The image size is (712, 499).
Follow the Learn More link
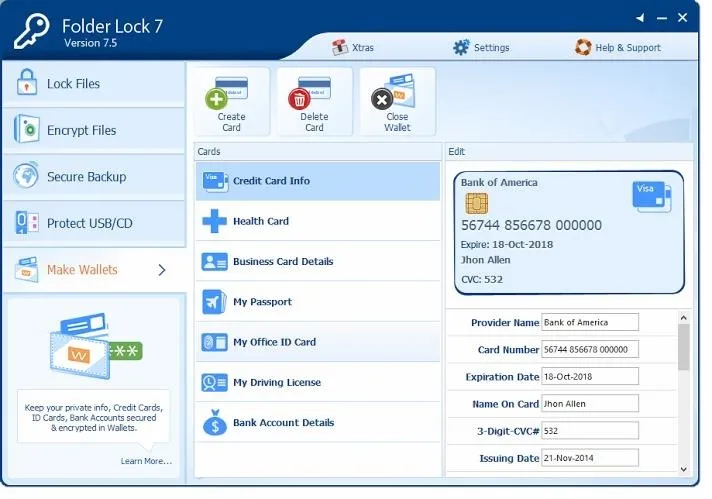coord(146,461)
